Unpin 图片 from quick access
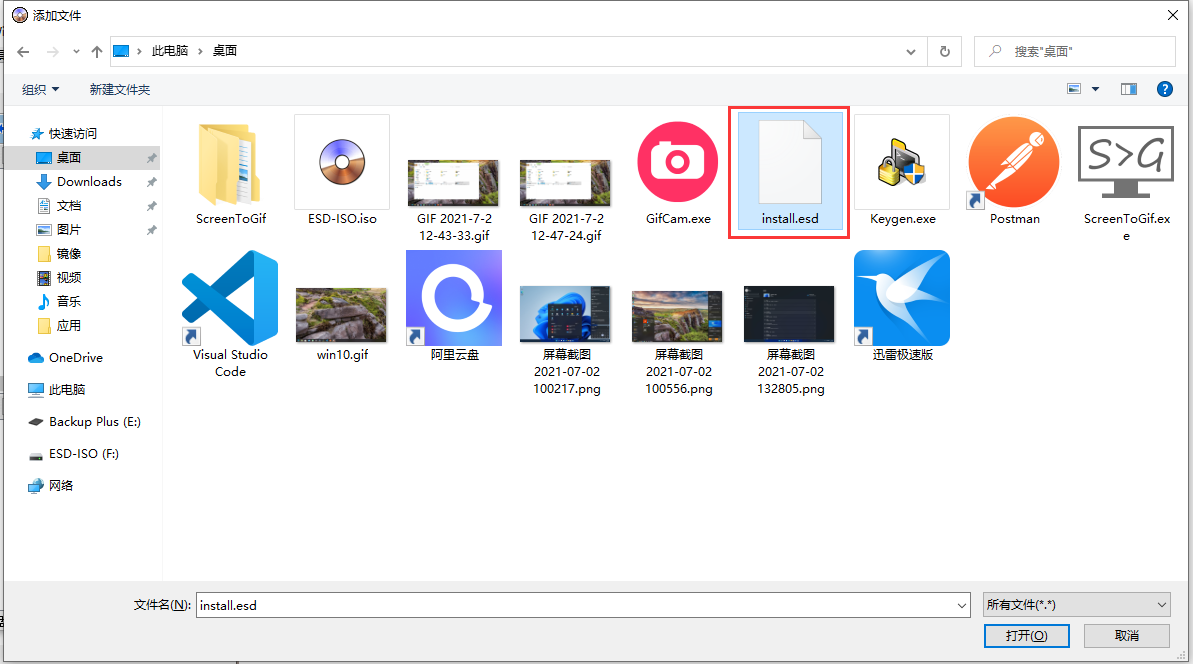The width and height of the screenshot is (1193, 664). click(x=151, y=230)
